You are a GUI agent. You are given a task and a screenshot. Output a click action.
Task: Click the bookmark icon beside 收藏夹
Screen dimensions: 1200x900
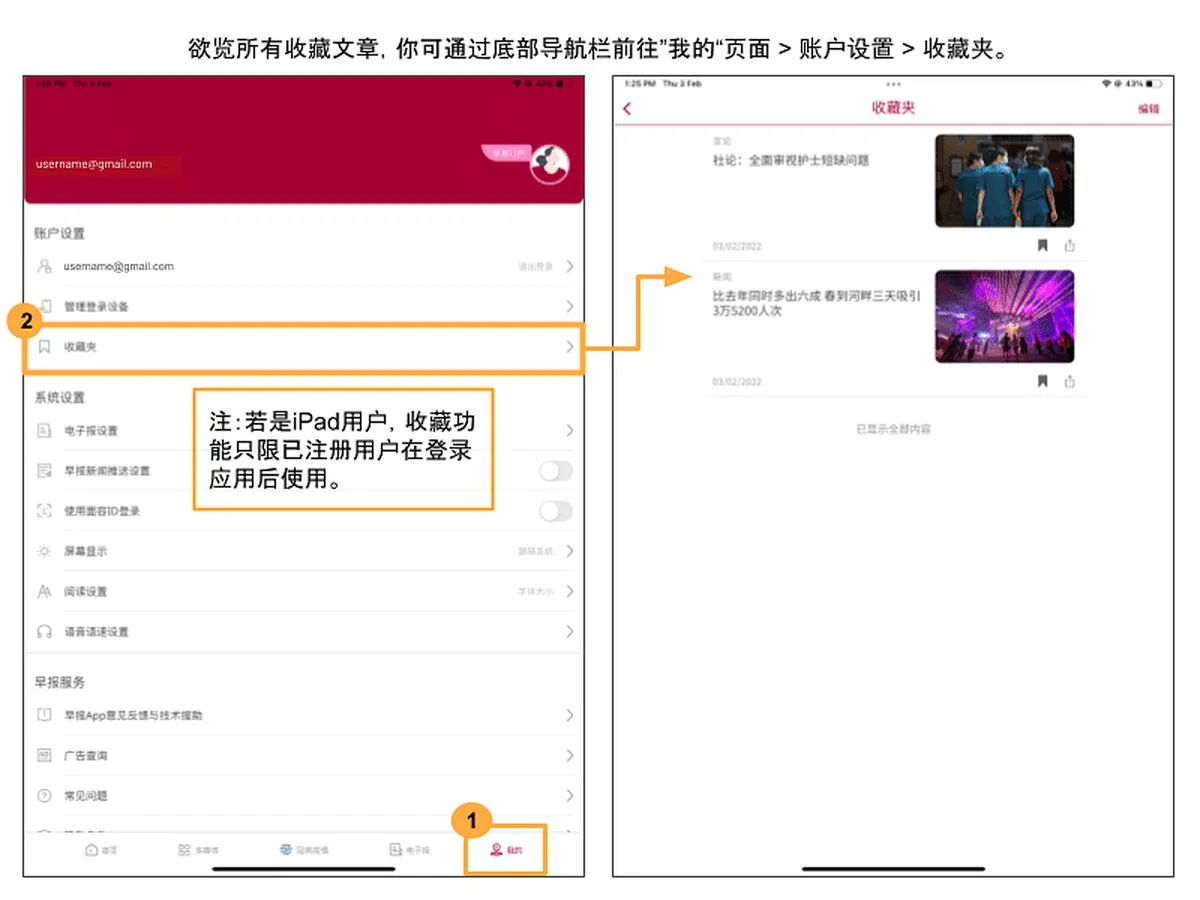click(44, 347)
